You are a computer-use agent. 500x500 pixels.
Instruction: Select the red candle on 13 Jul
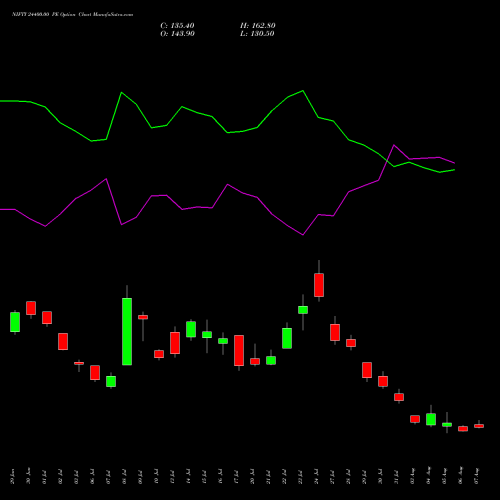pos(175,343)
